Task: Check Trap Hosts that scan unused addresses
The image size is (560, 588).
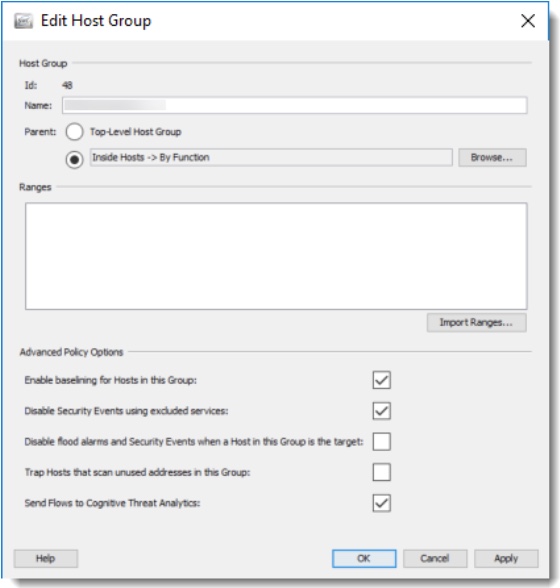Action: click(381, 472)
